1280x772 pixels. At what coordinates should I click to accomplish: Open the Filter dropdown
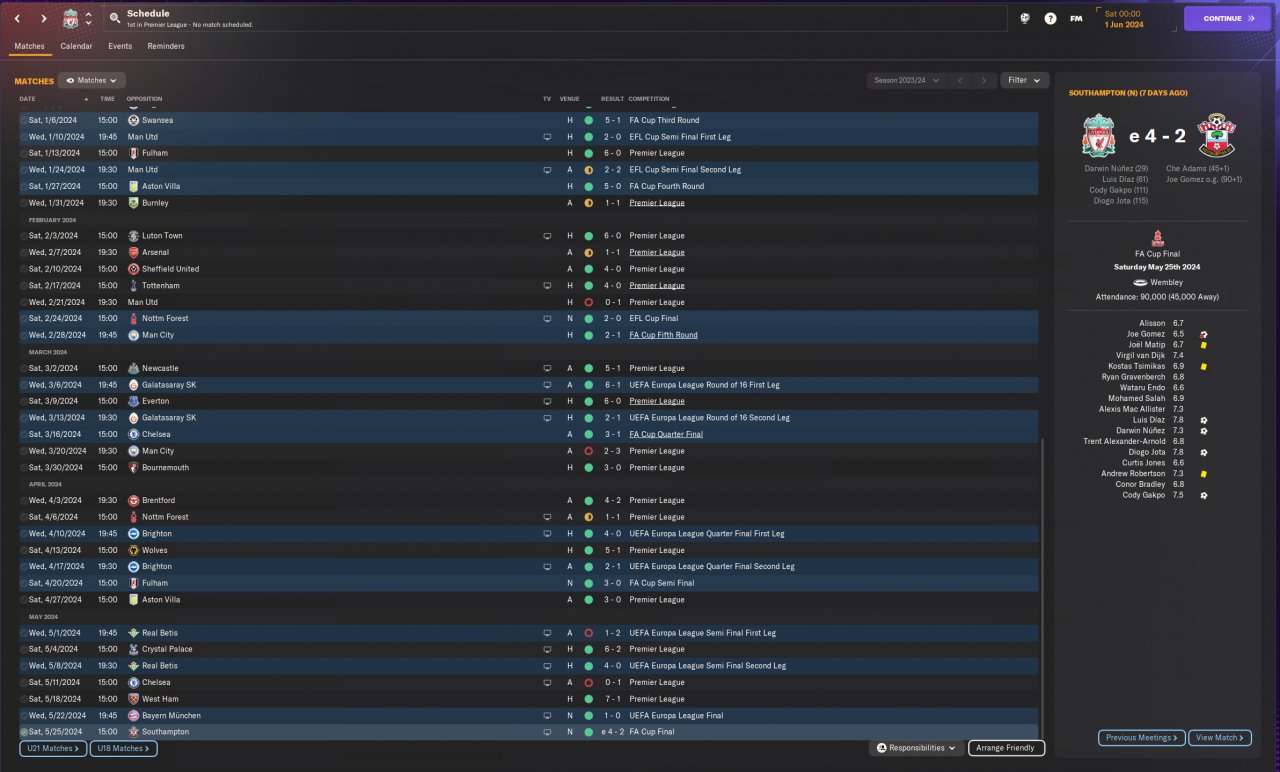click(1024, 80)
